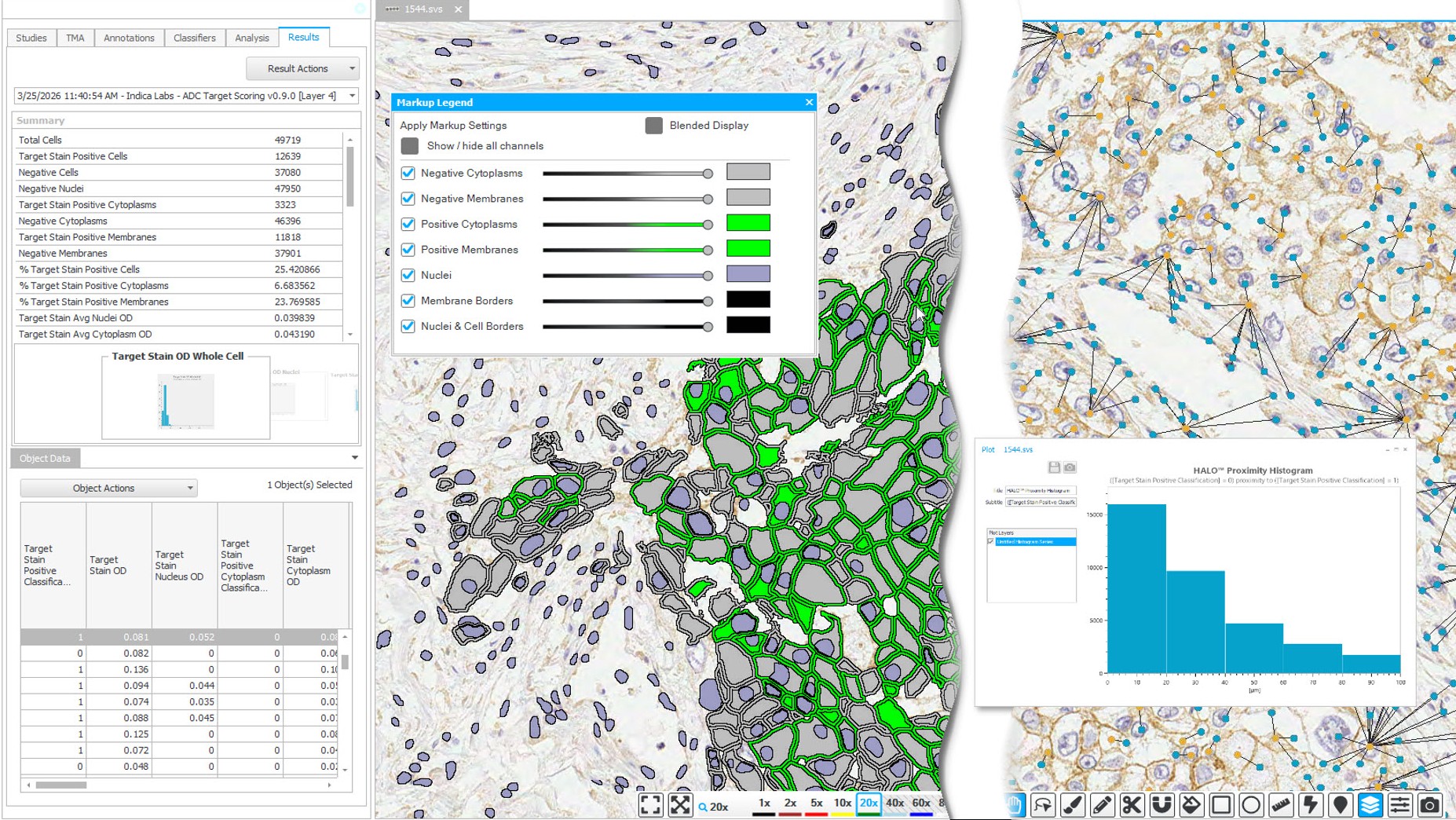Open the analysis result selector dropdown
The width and height of the screenshot is (1456, 820).
click(186, 96)
